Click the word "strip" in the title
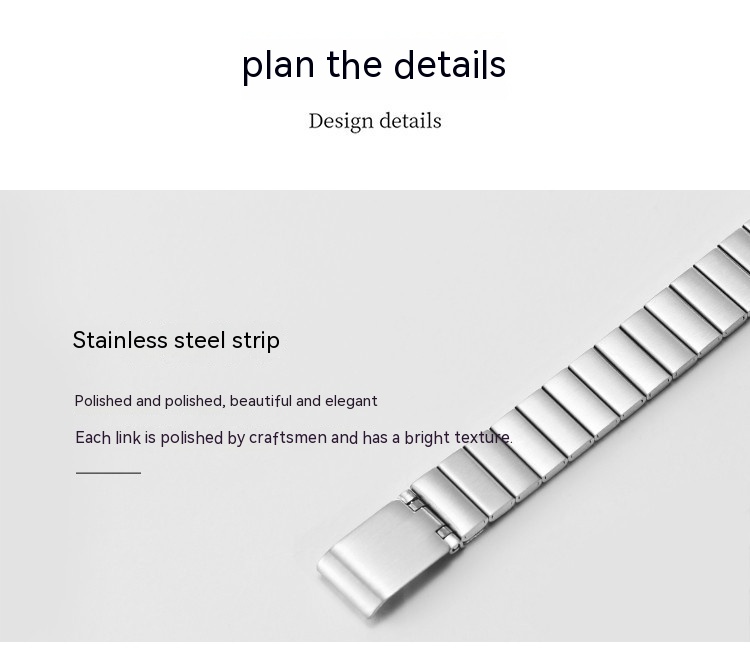Viewport: 750px width, 648px height. point(255,341)
